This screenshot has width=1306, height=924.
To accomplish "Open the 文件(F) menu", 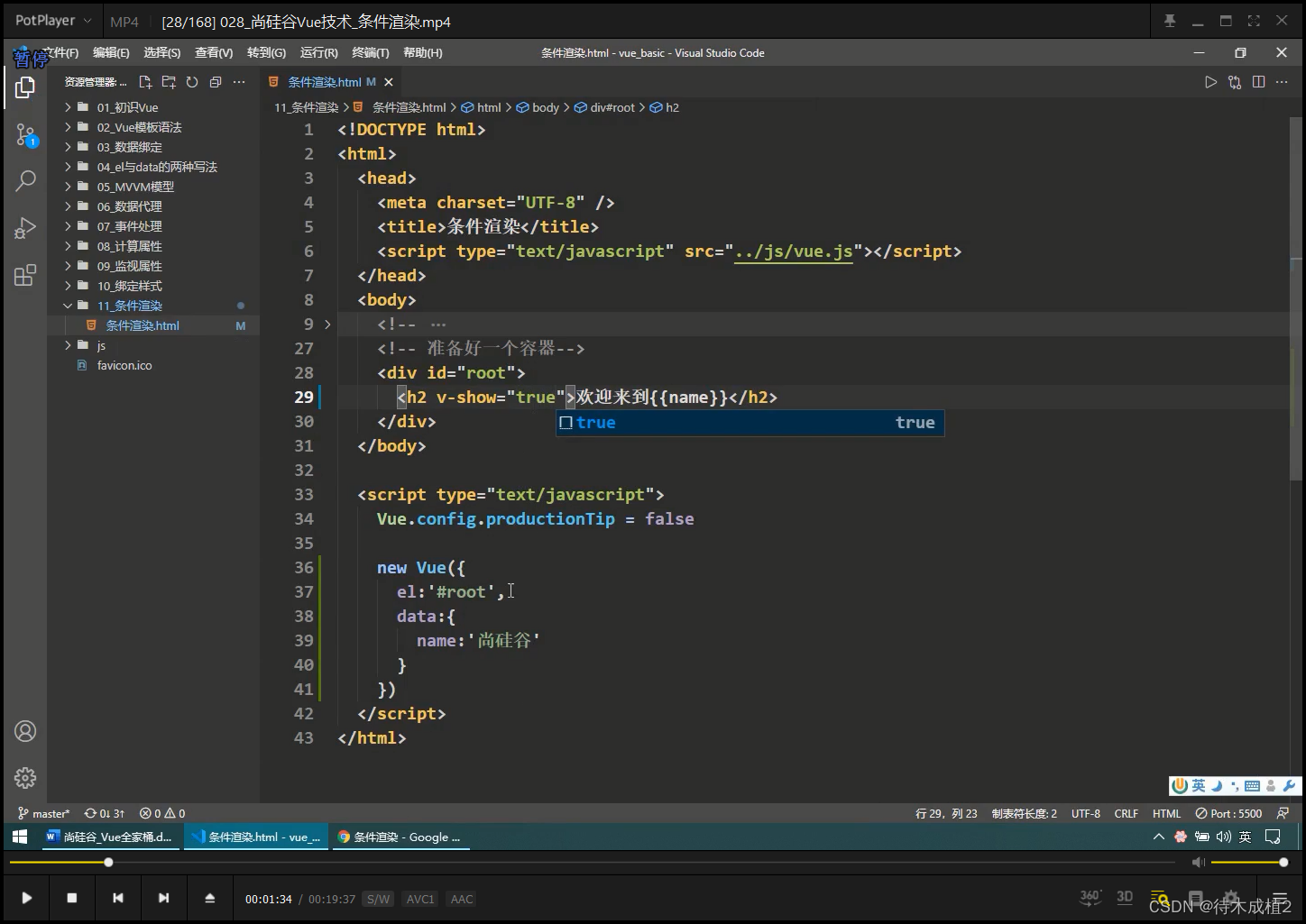I will [x=60, y=53].
